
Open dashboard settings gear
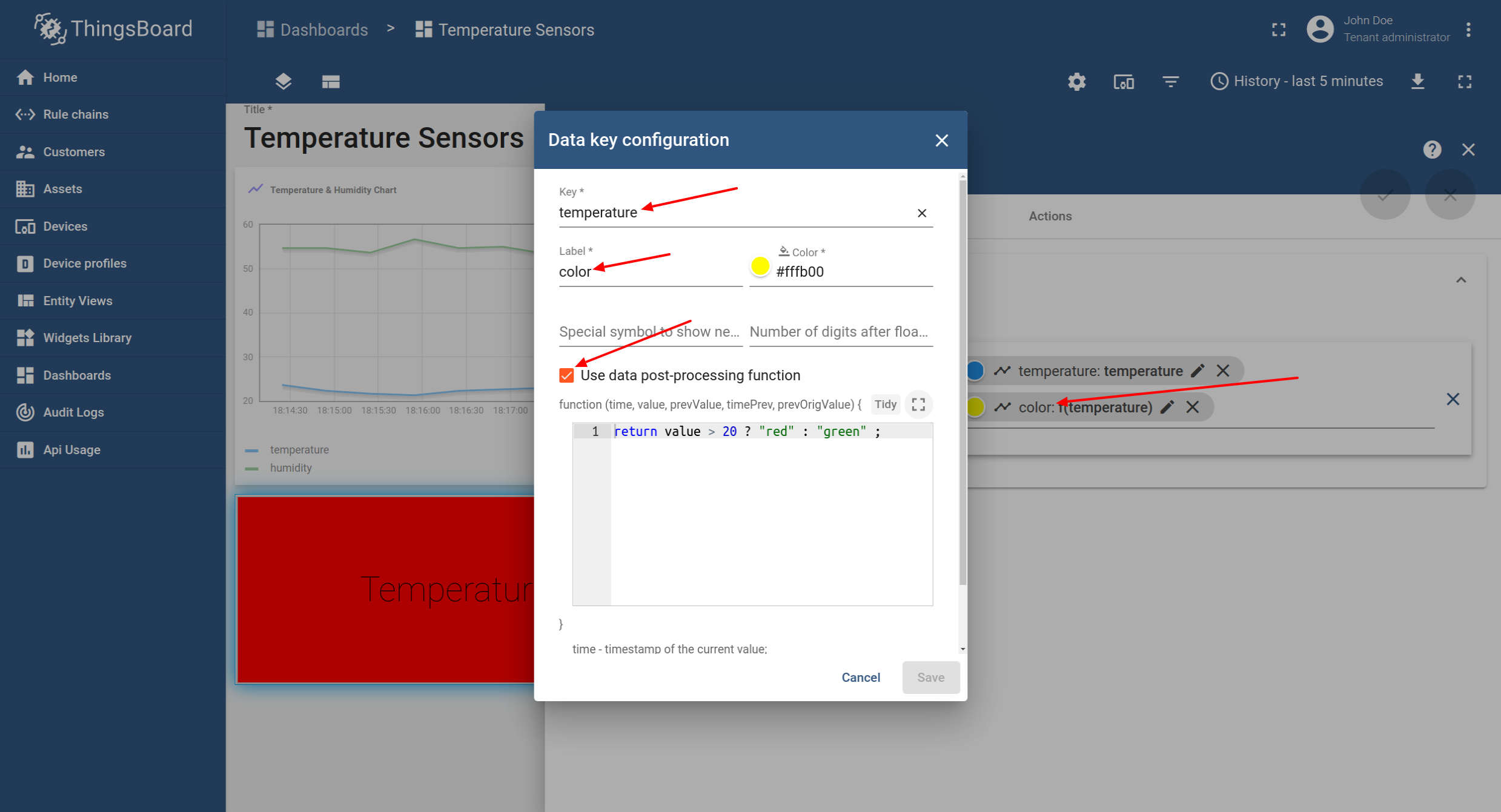pos(1076,81)
